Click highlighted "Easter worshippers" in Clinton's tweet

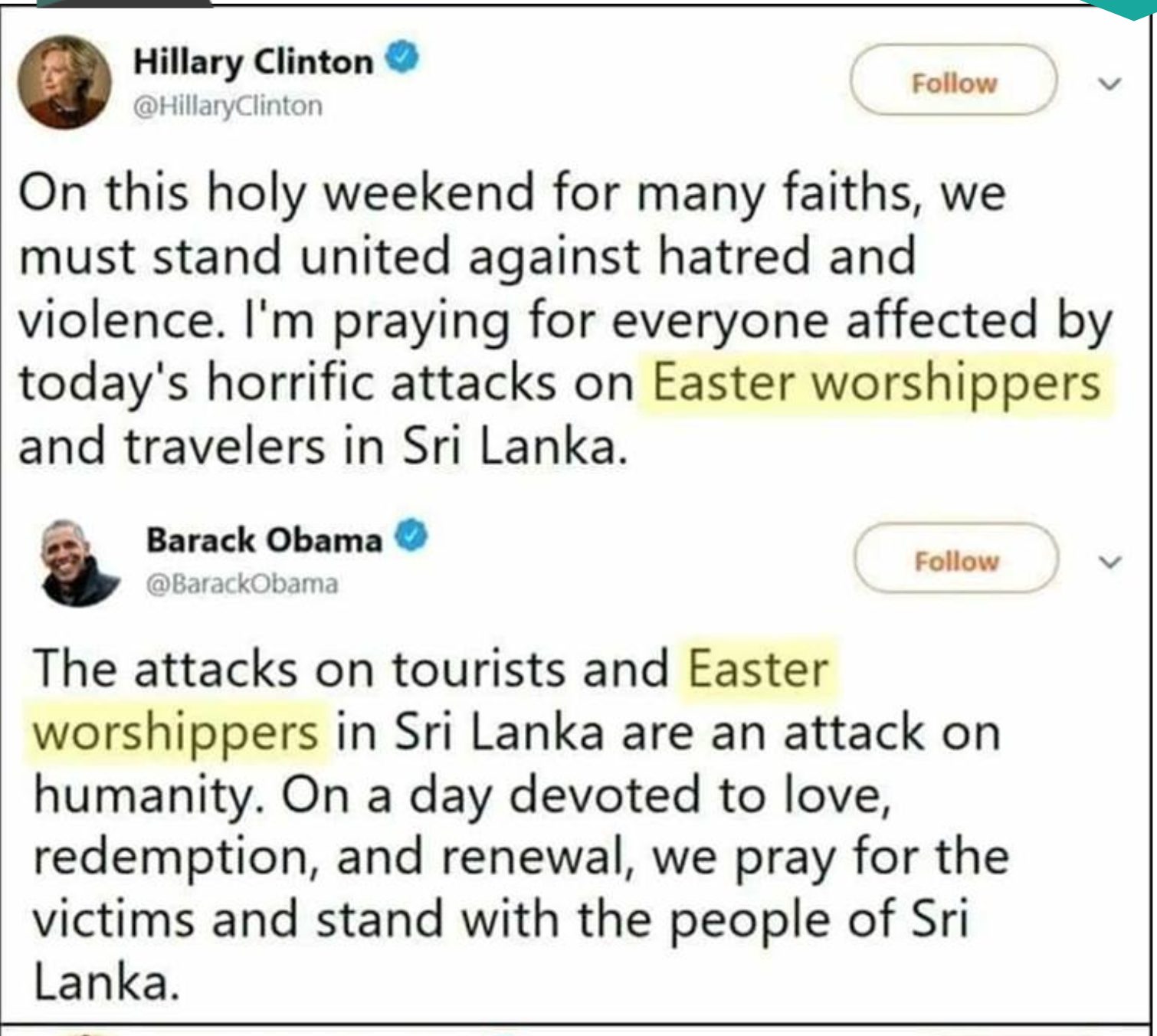[875, 382]
